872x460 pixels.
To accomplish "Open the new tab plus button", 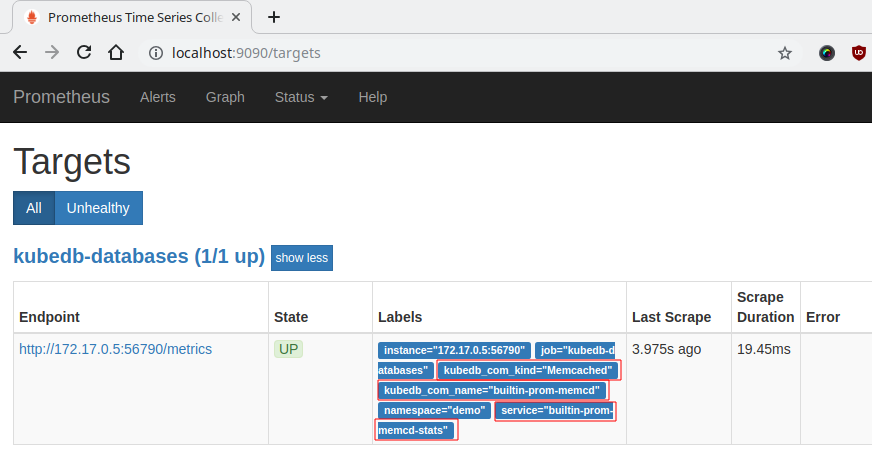I will 274,17.
